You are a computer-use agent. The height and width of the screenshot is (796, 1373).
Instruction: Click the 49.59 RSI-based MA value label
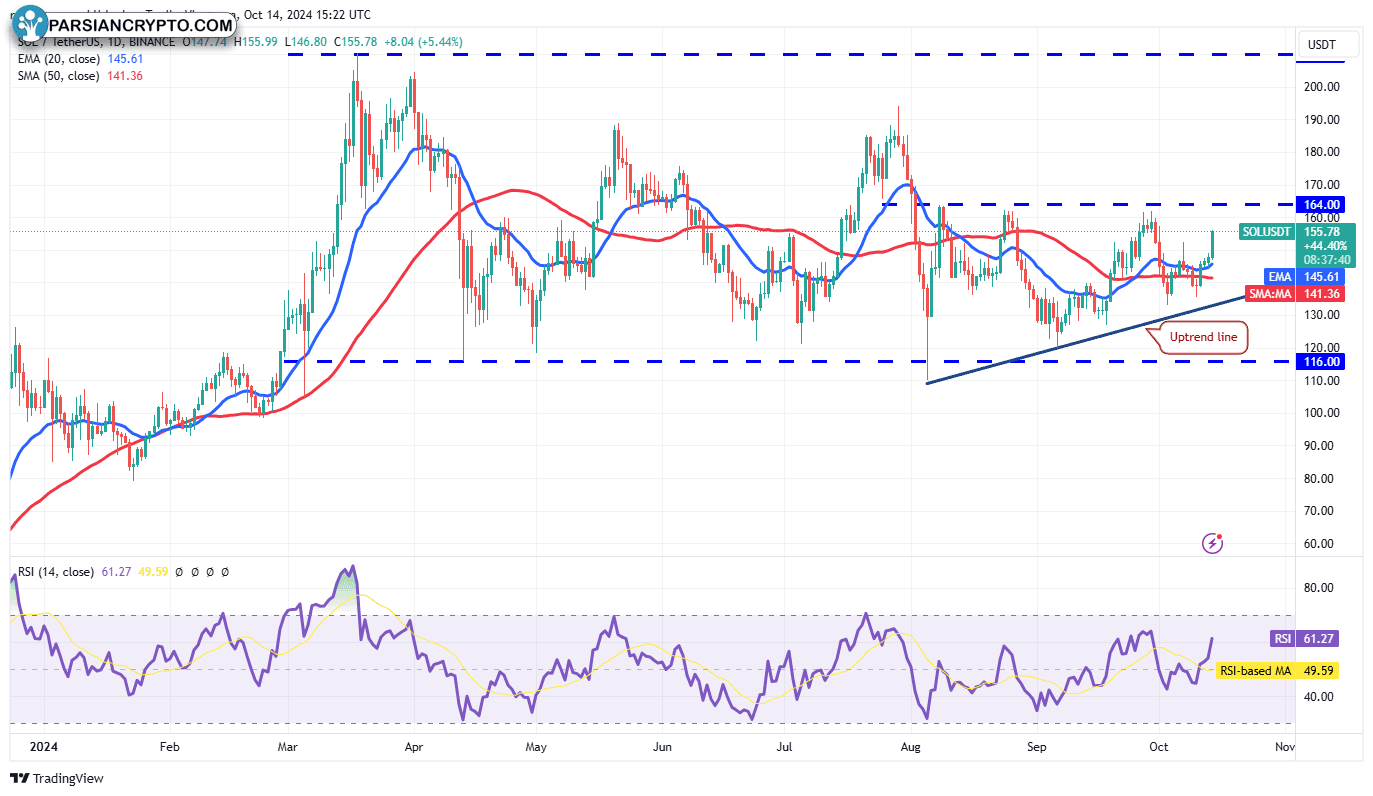[x=1320, y=671]
